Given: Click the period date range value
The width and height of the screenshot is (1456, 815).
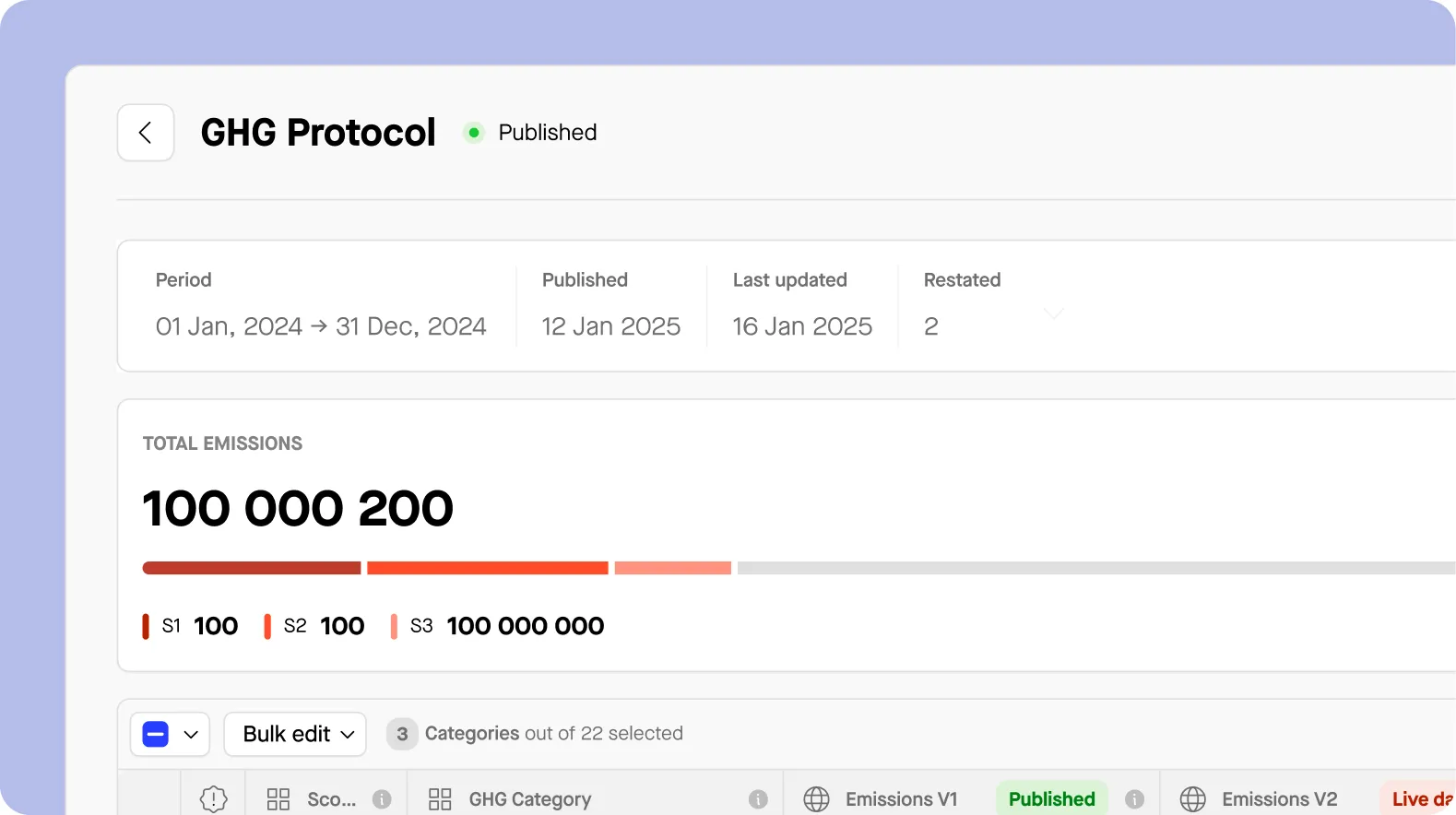Looking at the screenshot, I should [321, 326].
